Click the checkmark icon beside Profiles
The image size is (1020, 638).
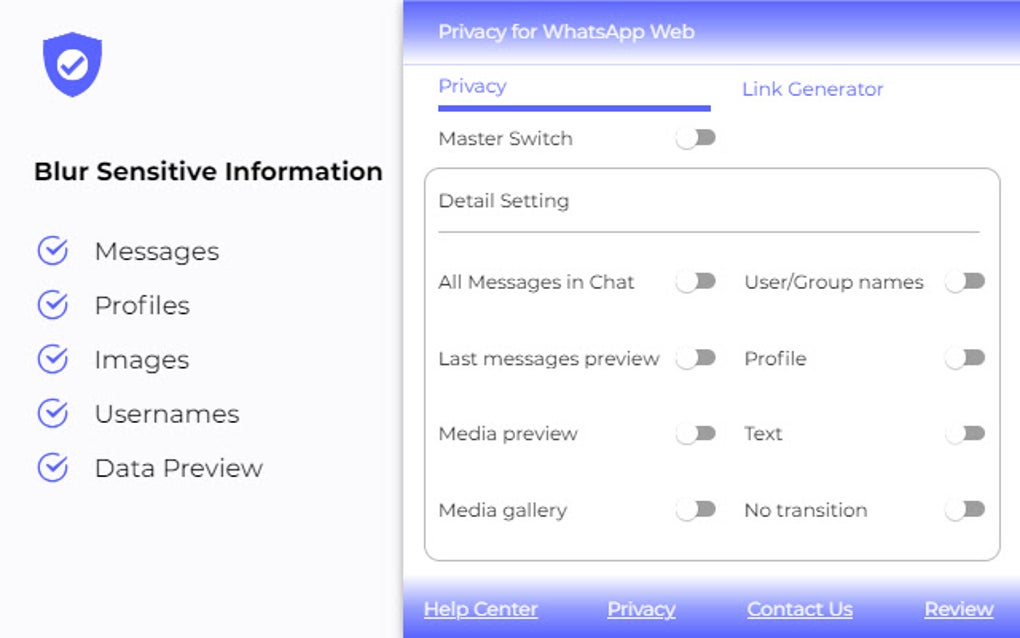[x=53, y=305]
